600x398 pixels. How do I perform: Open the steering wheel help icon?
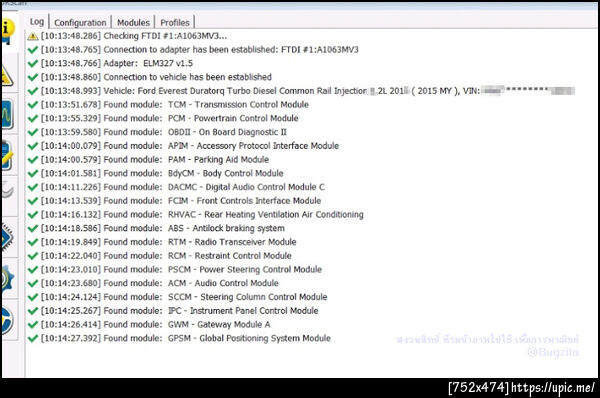(x=8, y=321)
